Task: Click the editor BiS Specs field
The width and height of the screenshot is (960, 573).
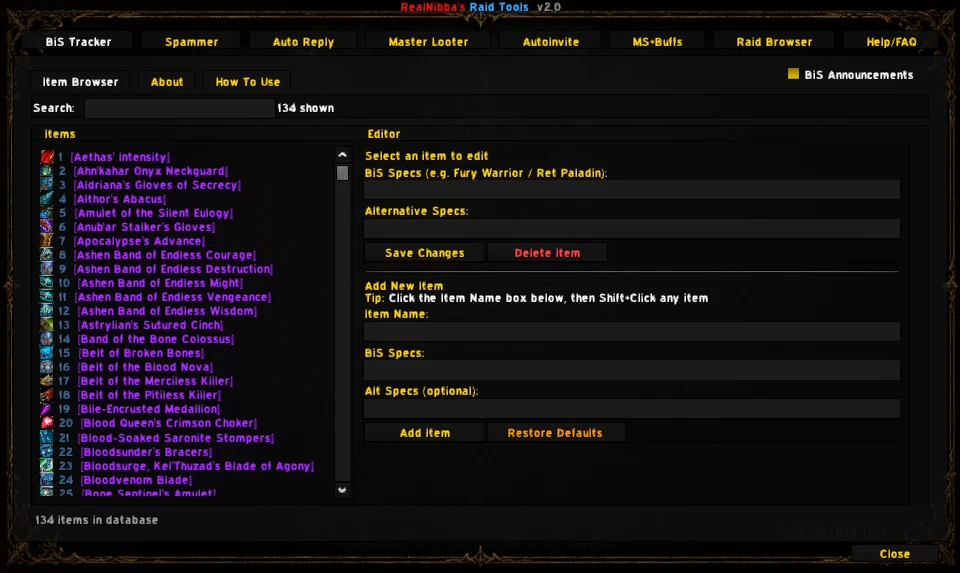Action: point(632,189)
